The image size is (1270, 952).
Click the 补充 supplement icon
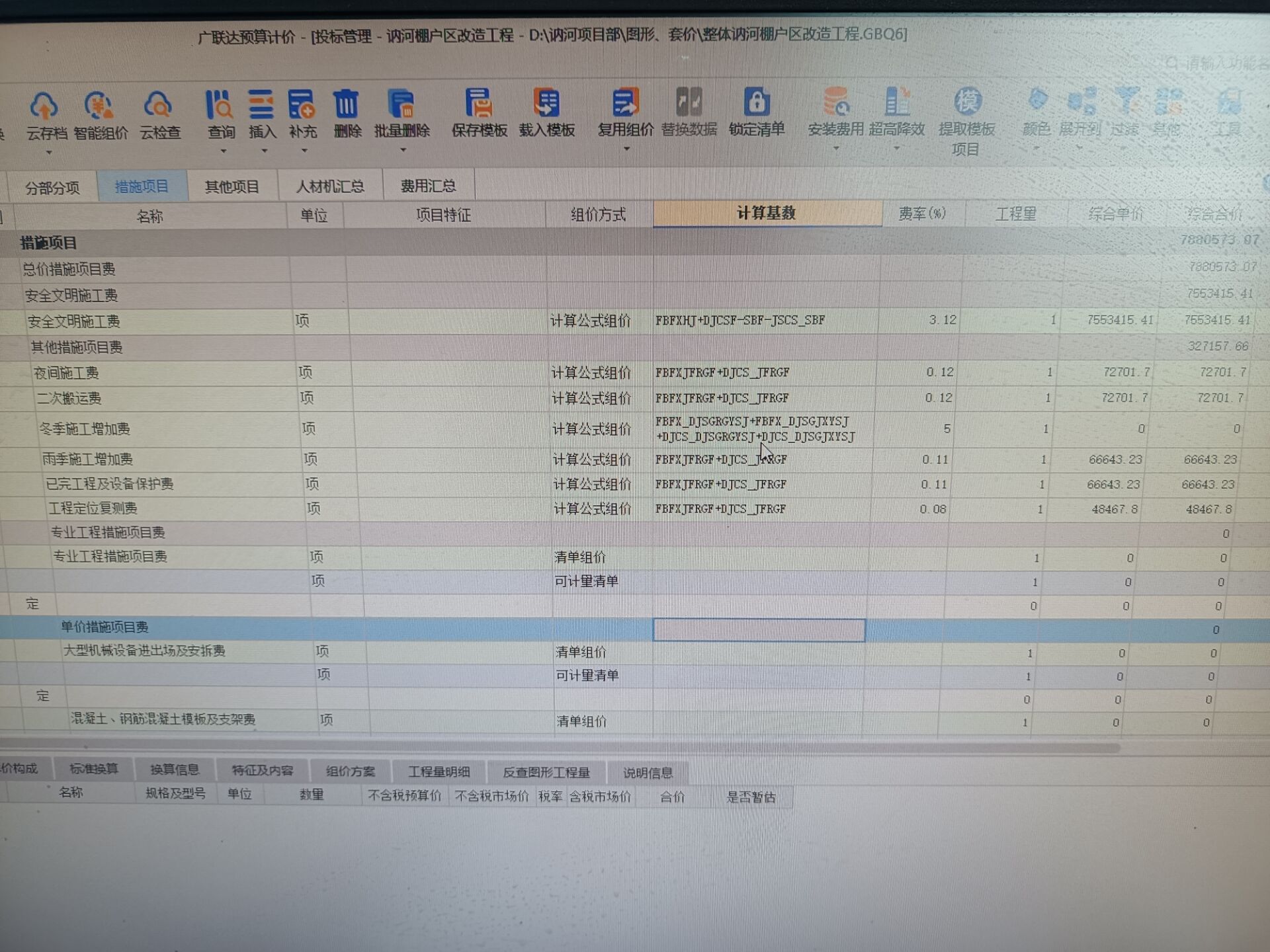pyautogui.click(x=302, y=105)
